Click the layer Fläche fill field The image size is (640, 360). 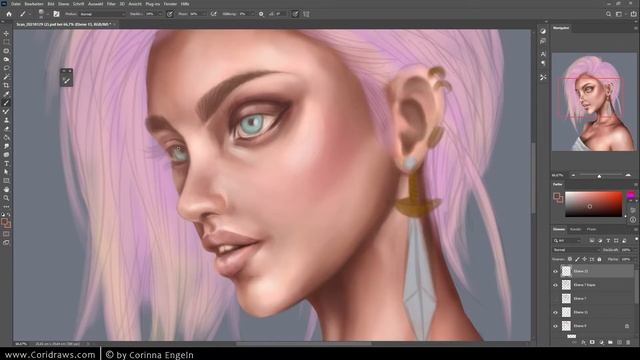(627, 259)
